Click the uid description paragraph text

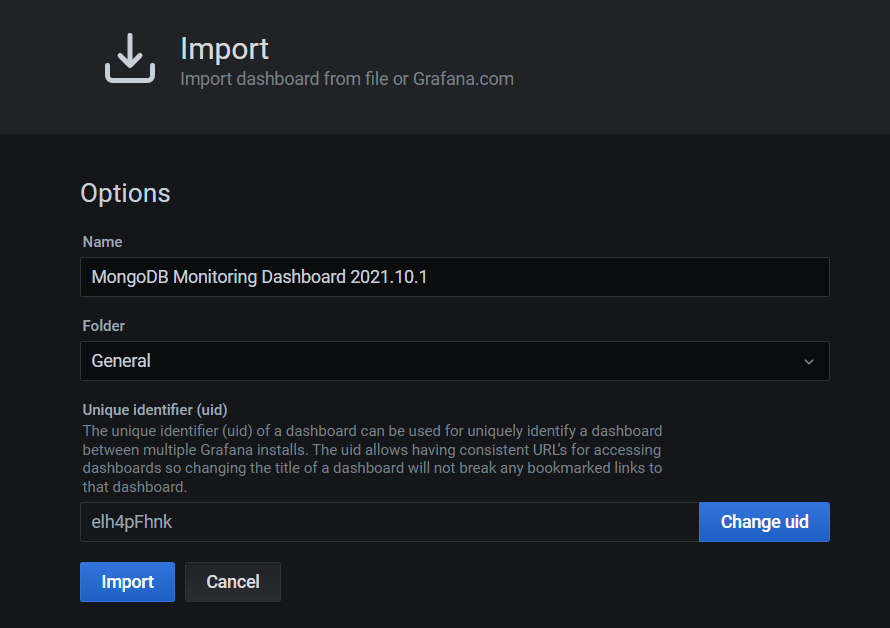pyautogui.click(x=372, y=459)
